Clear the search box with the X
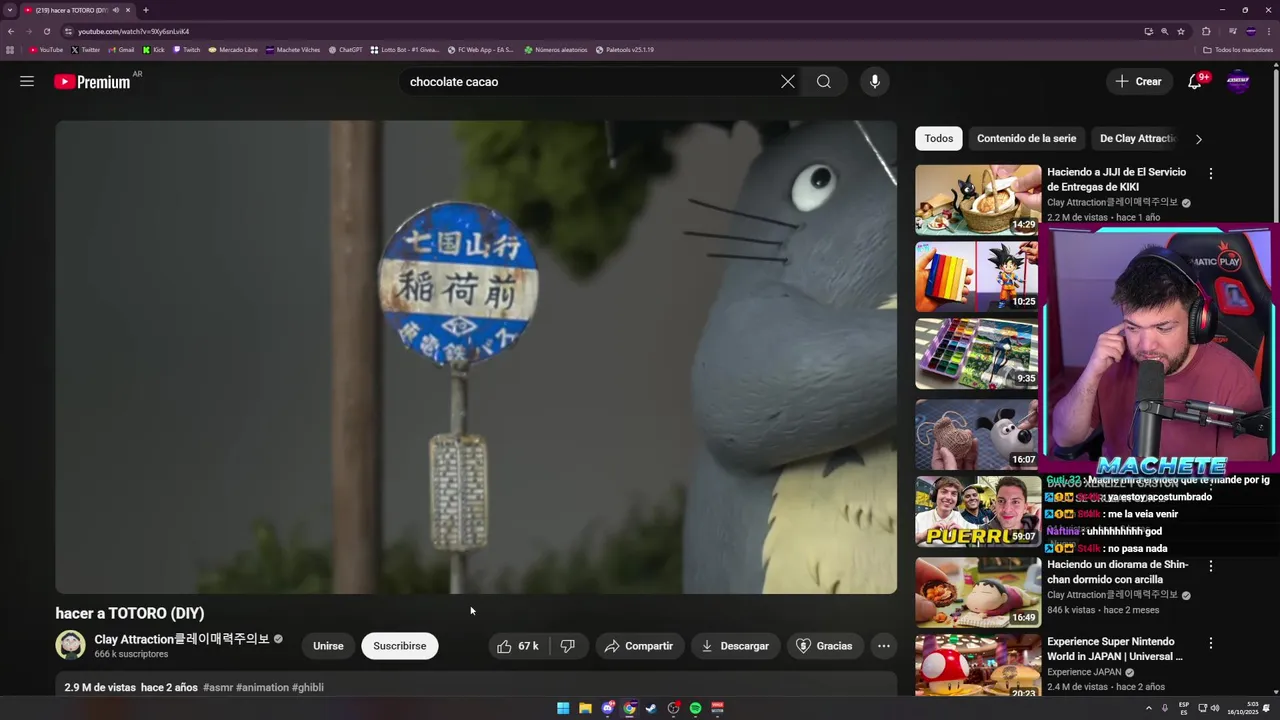This screenshot has width=1280, height=720. (788, 82)
